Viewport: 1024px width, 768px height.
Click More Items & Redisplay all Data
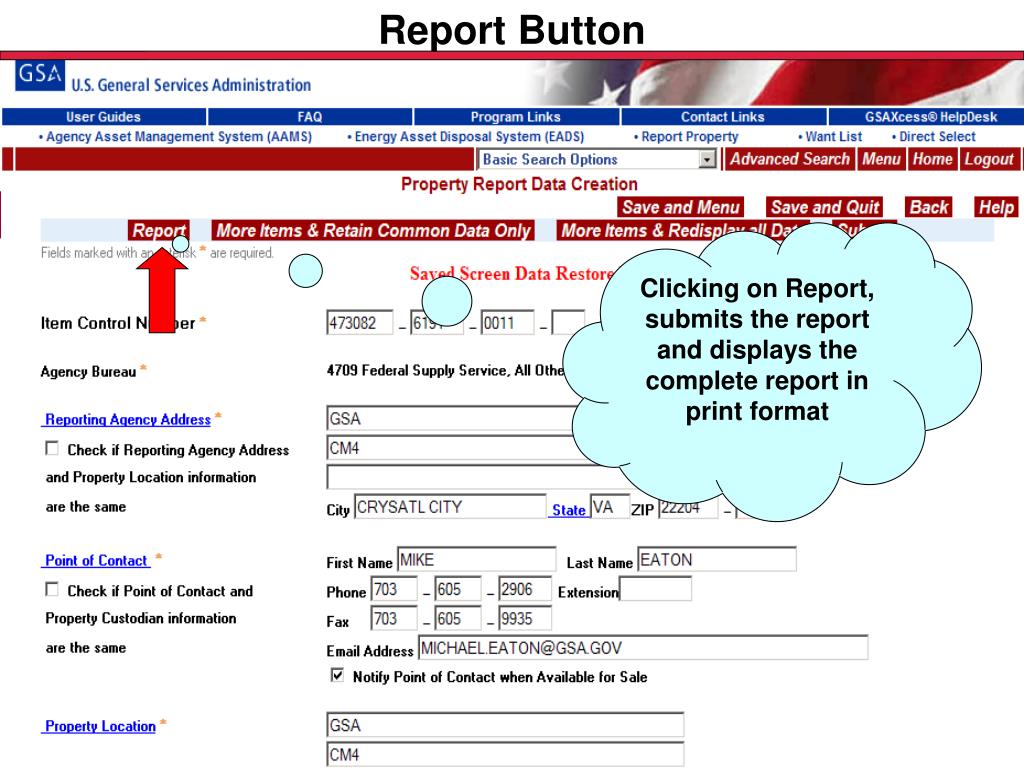tap(682, 230)
